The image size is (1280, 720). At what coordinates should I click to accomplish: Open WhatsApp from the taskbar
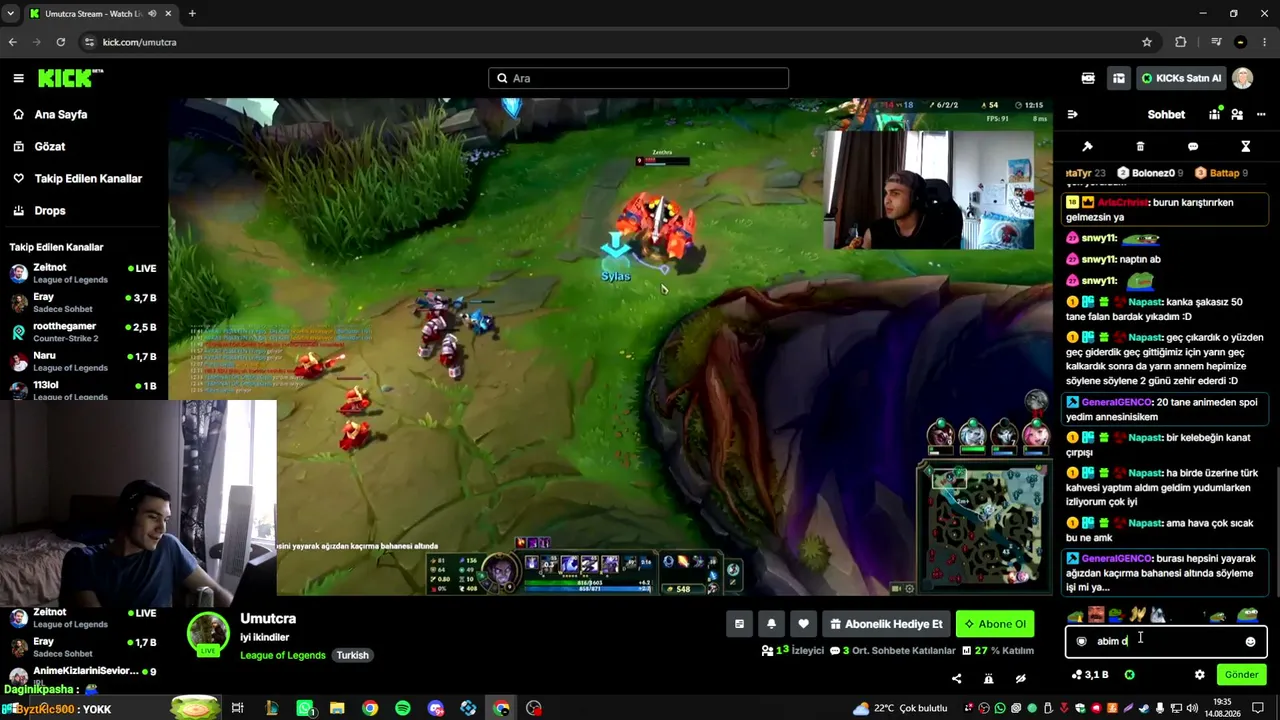pos(305,708)
